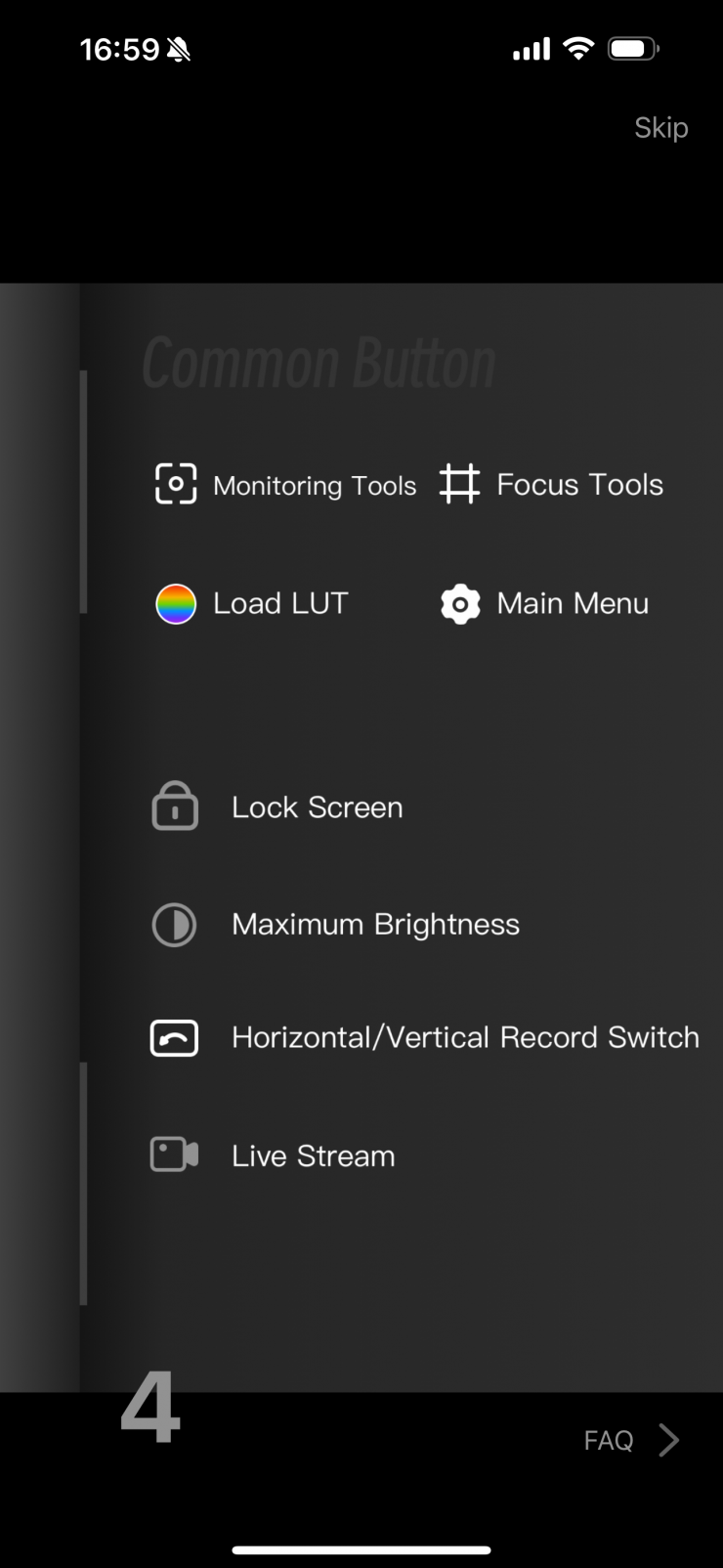This screenshot has height=1568, width=723.
Task: Skip the tutorial
Action: 660,128
